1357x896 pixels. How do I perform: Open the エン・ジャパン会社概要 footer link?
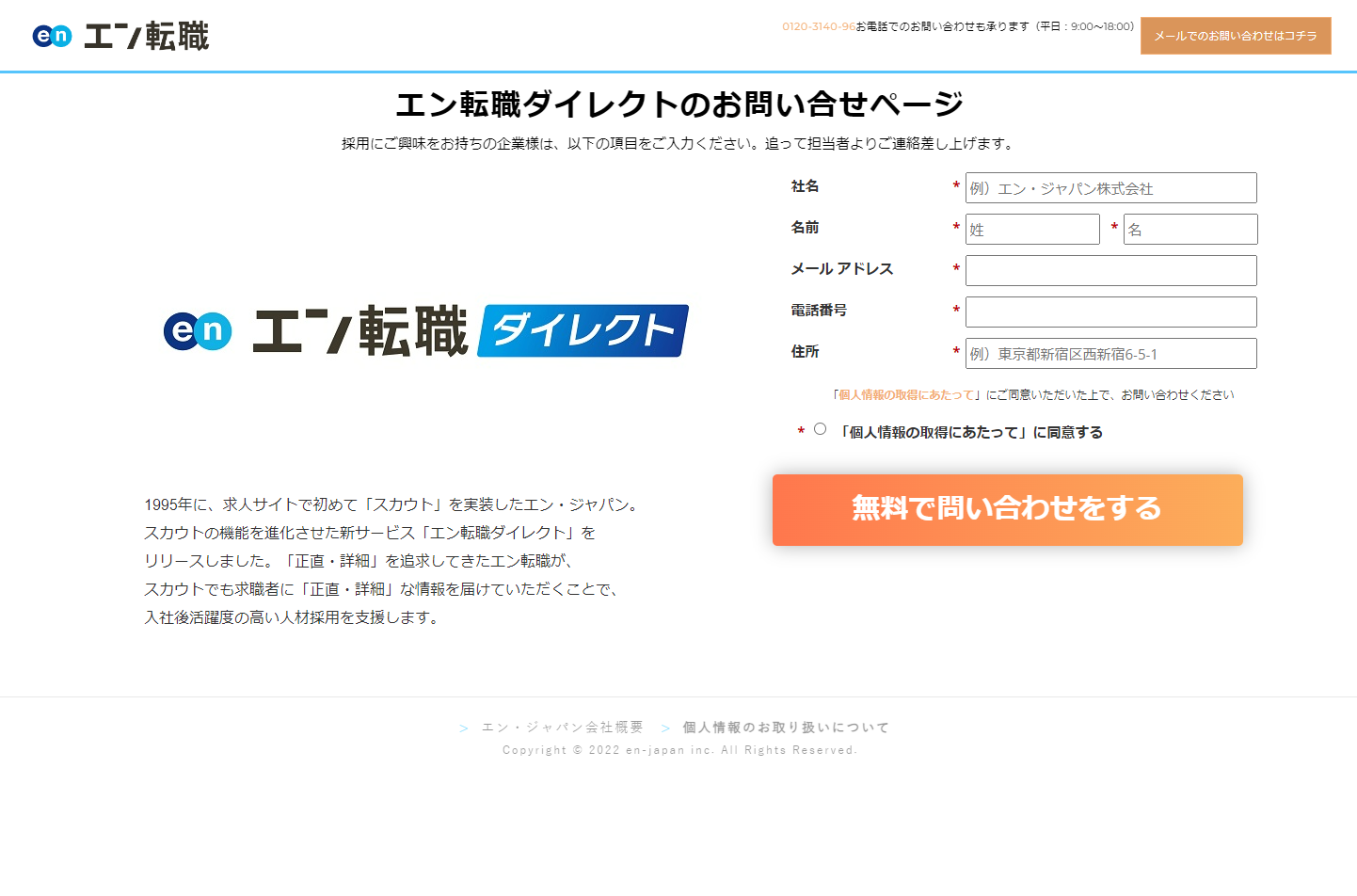pos(562,728)
